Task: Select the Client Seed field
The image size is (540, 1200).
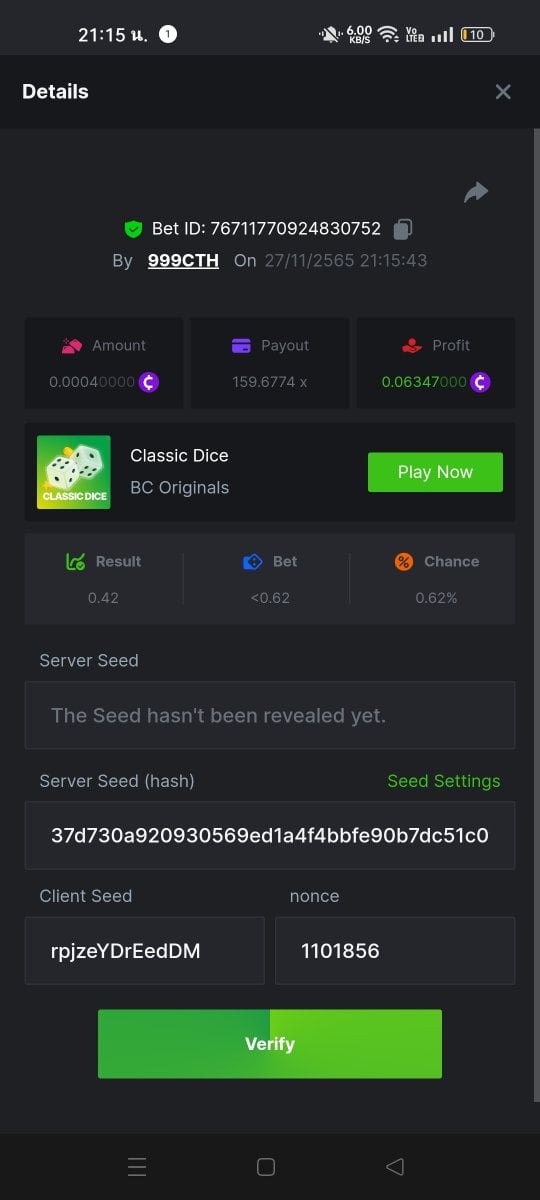Action: [145, 951]
